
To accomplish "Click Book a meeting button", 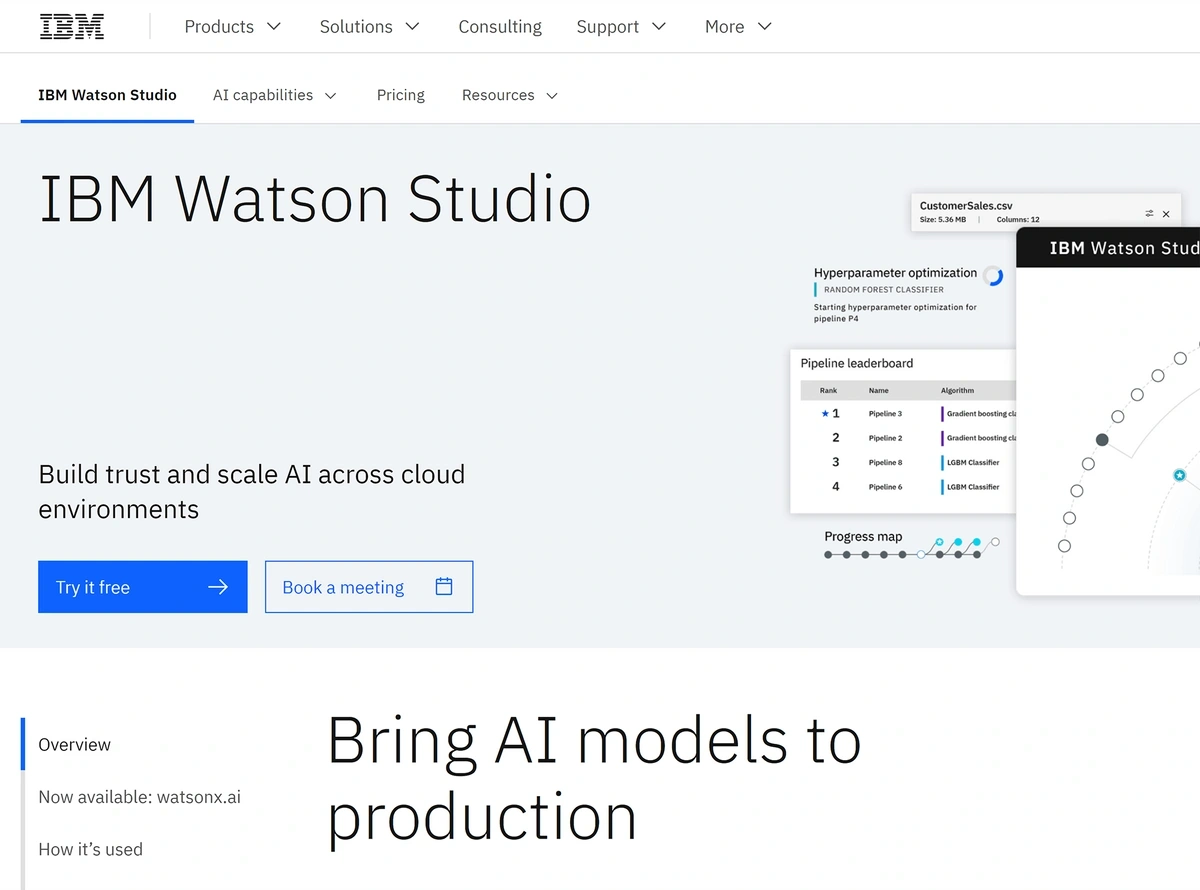I will click(369, 587).
